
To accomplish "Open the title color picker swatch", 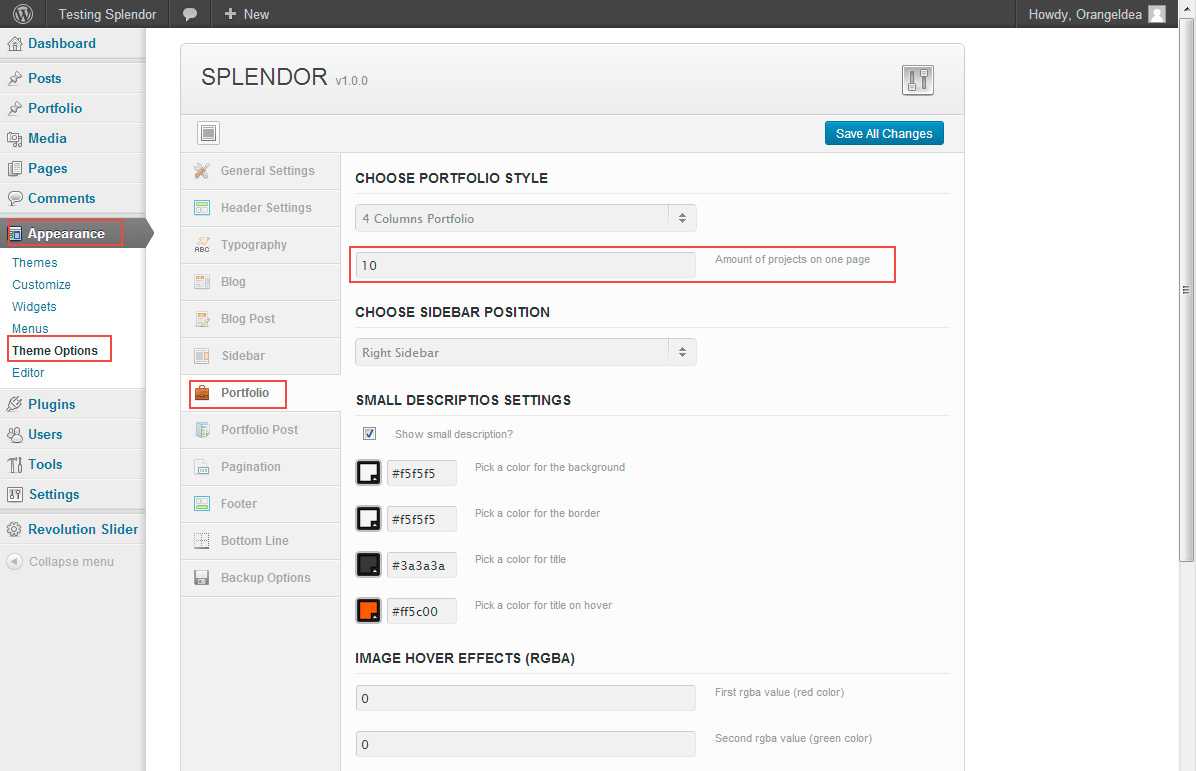I will 368,564.
